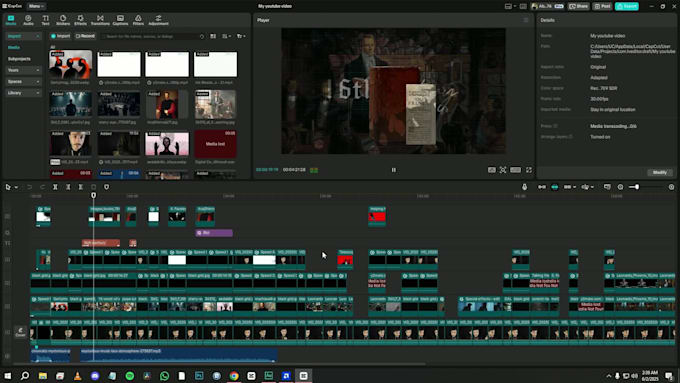Open the Transitions panel
Viewport: 680px width, 383px height.
pyautogui.click(x=100, y=20)
